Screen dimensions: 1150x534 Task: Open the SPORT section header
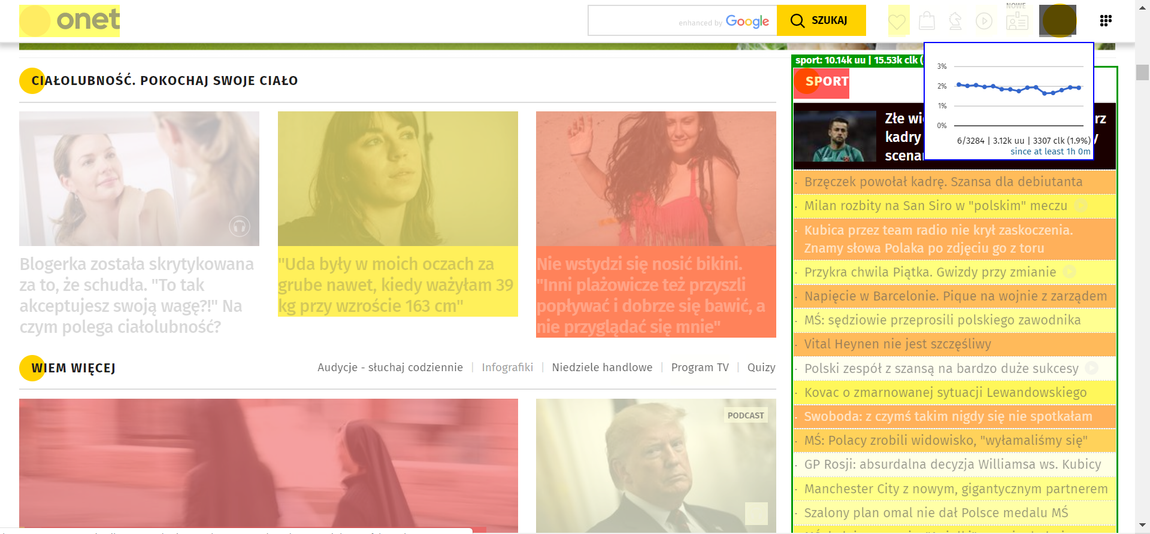pyautogui.click(x=821, y=82)
